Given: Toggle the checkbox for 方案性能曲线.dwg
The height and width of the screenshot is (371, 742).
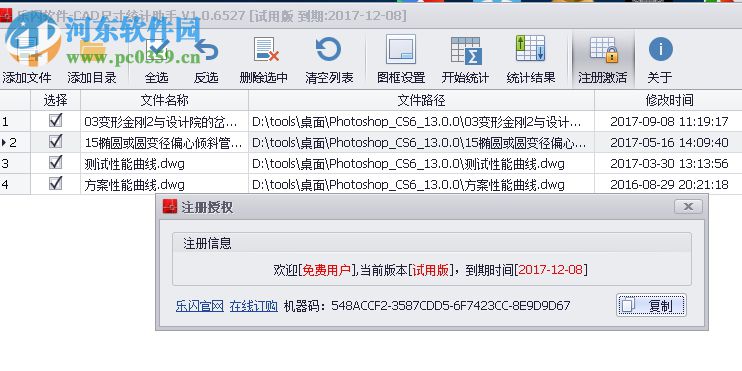Looking at the screenshot, I should point(55,183).
